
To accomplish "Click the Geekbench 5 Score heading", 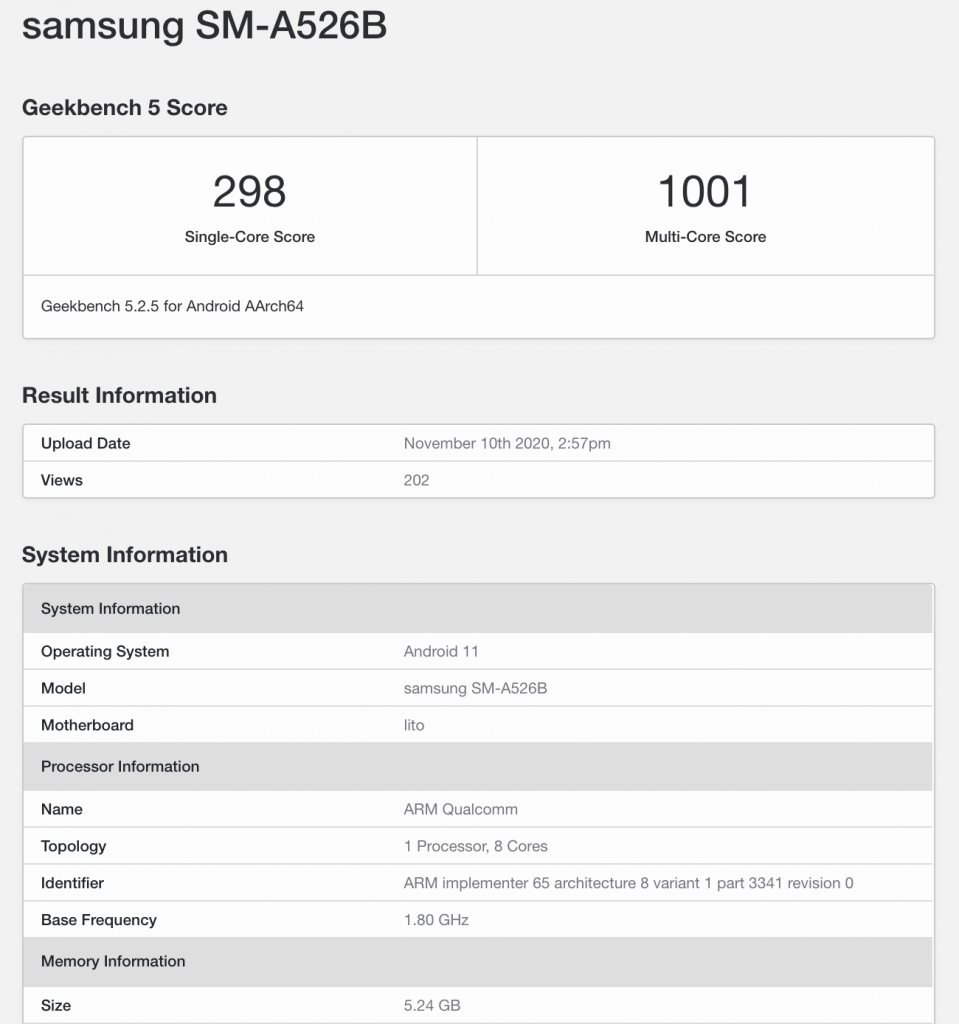I will pos(125,108).
